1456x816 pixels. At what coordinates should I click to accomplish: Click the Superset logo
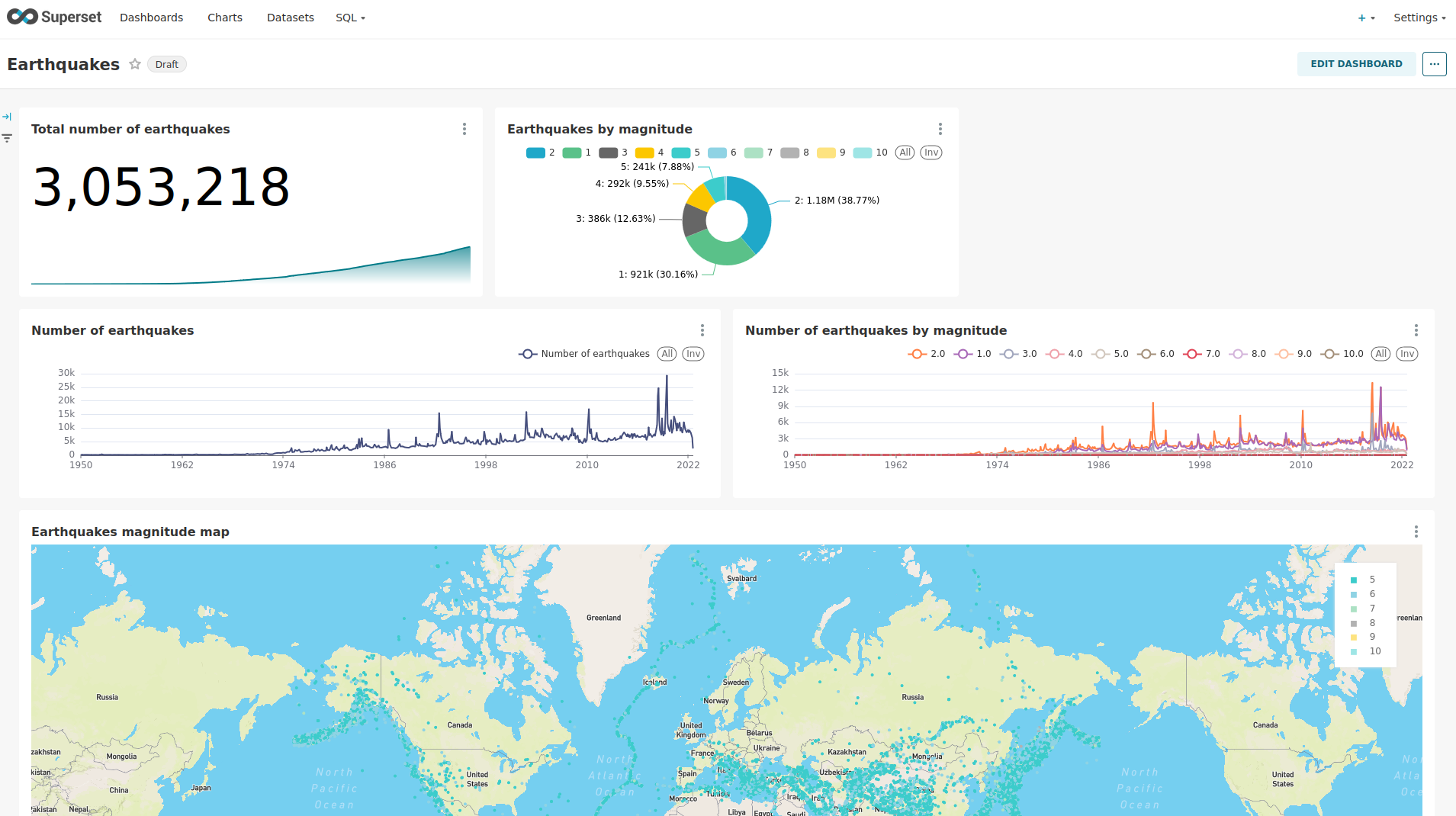[x=54, y=17]
